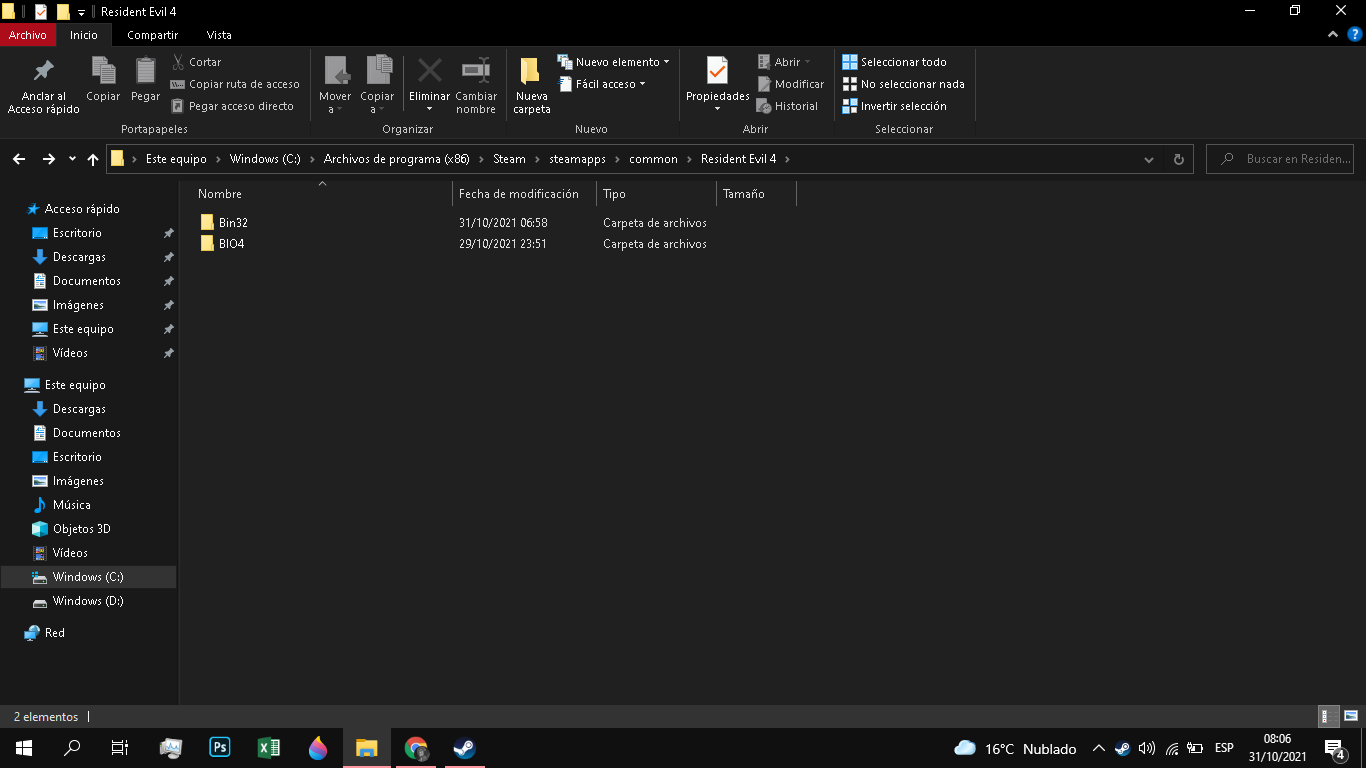
Task: Open recent locations dropdown arrow
Action: point(72,159)
